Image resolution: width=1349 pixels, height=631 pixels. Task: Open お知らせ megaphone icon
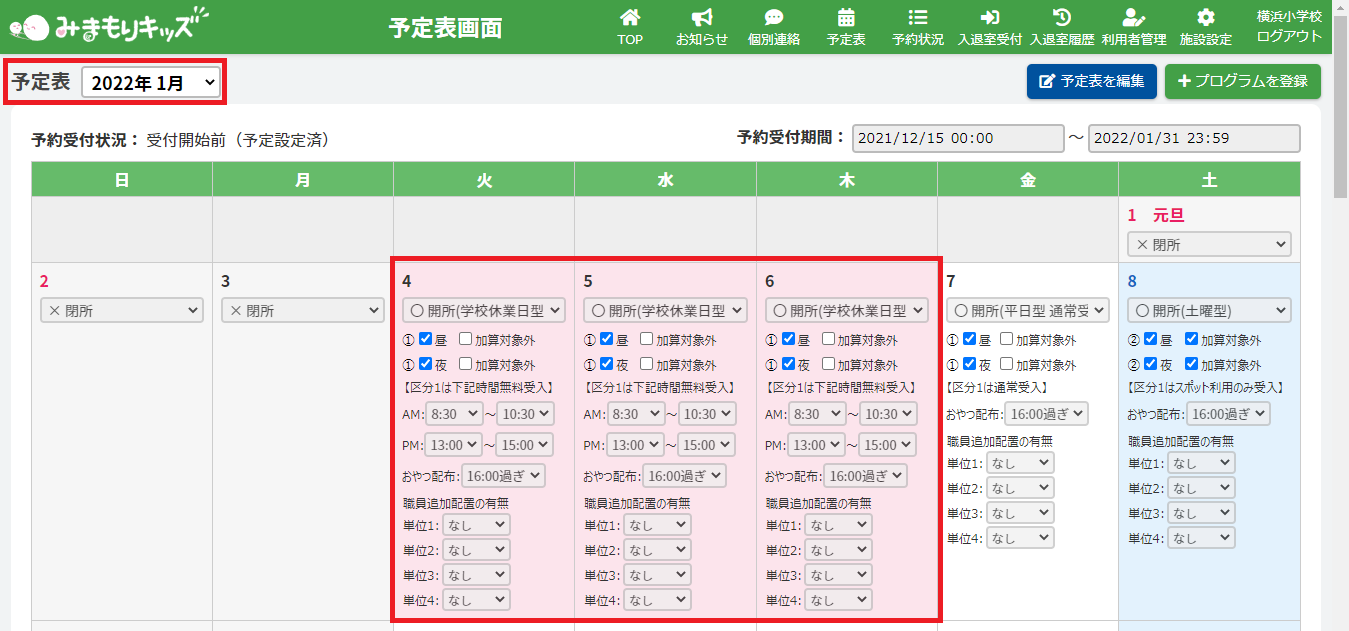(x=702, y=18)
